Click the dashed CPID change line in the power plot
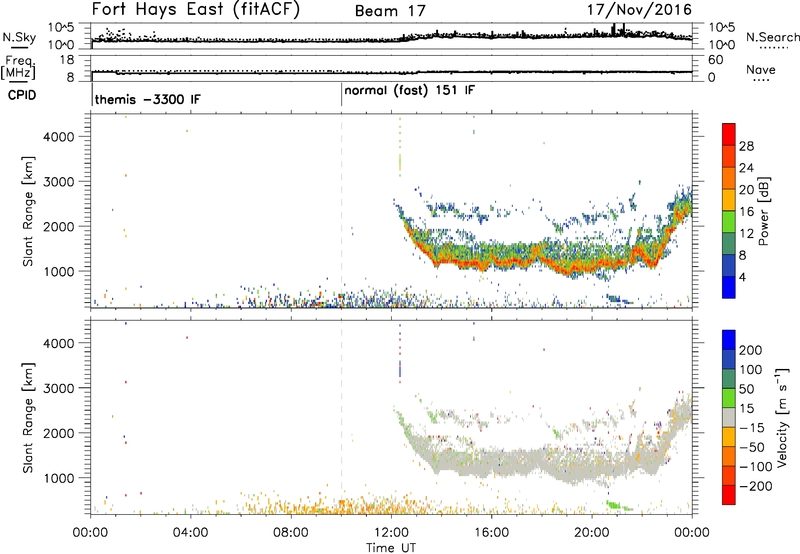The image size is (800, 554). coord(341,211)
